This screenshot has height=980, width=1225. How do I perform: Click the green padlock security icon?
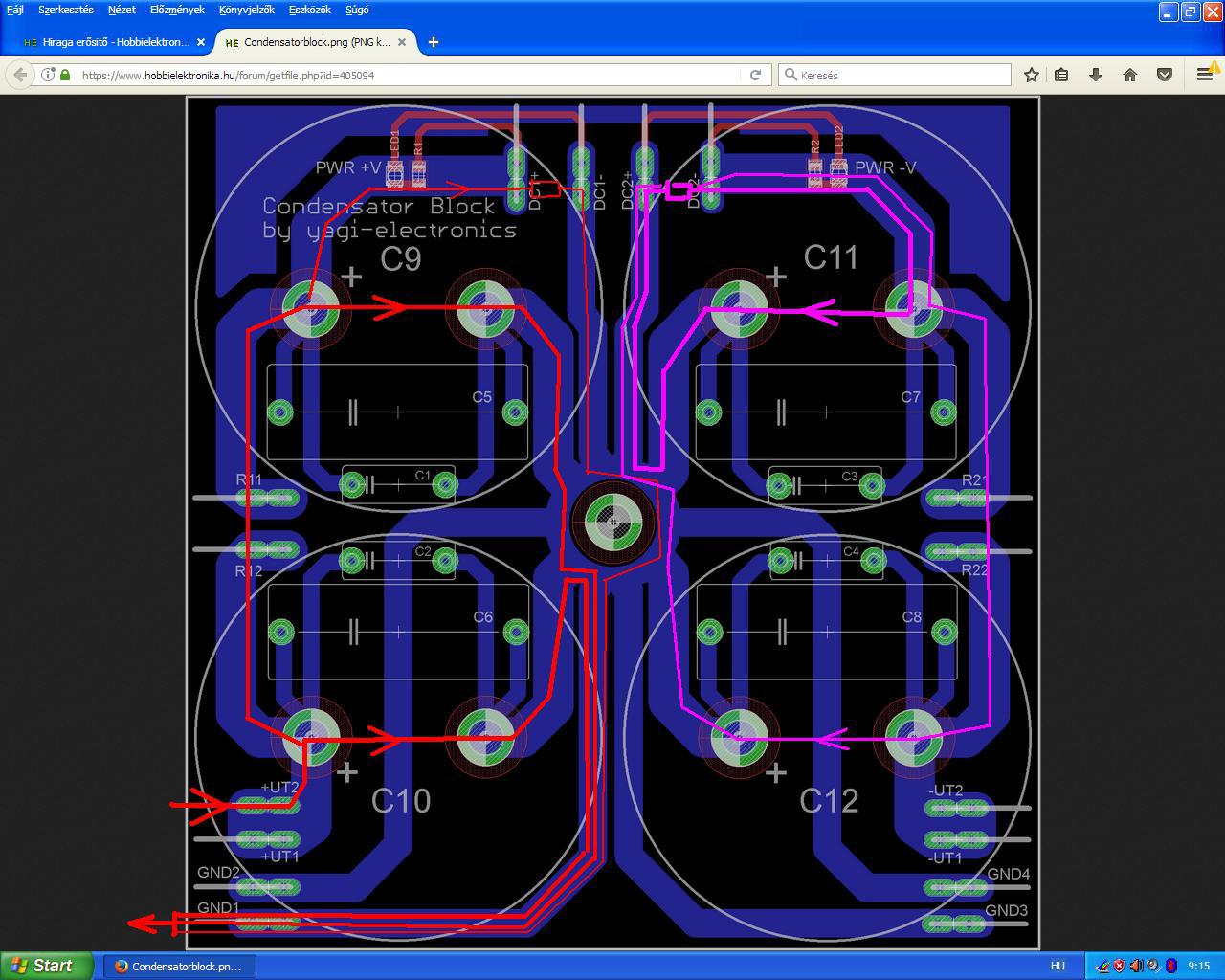tap(65, 75)
